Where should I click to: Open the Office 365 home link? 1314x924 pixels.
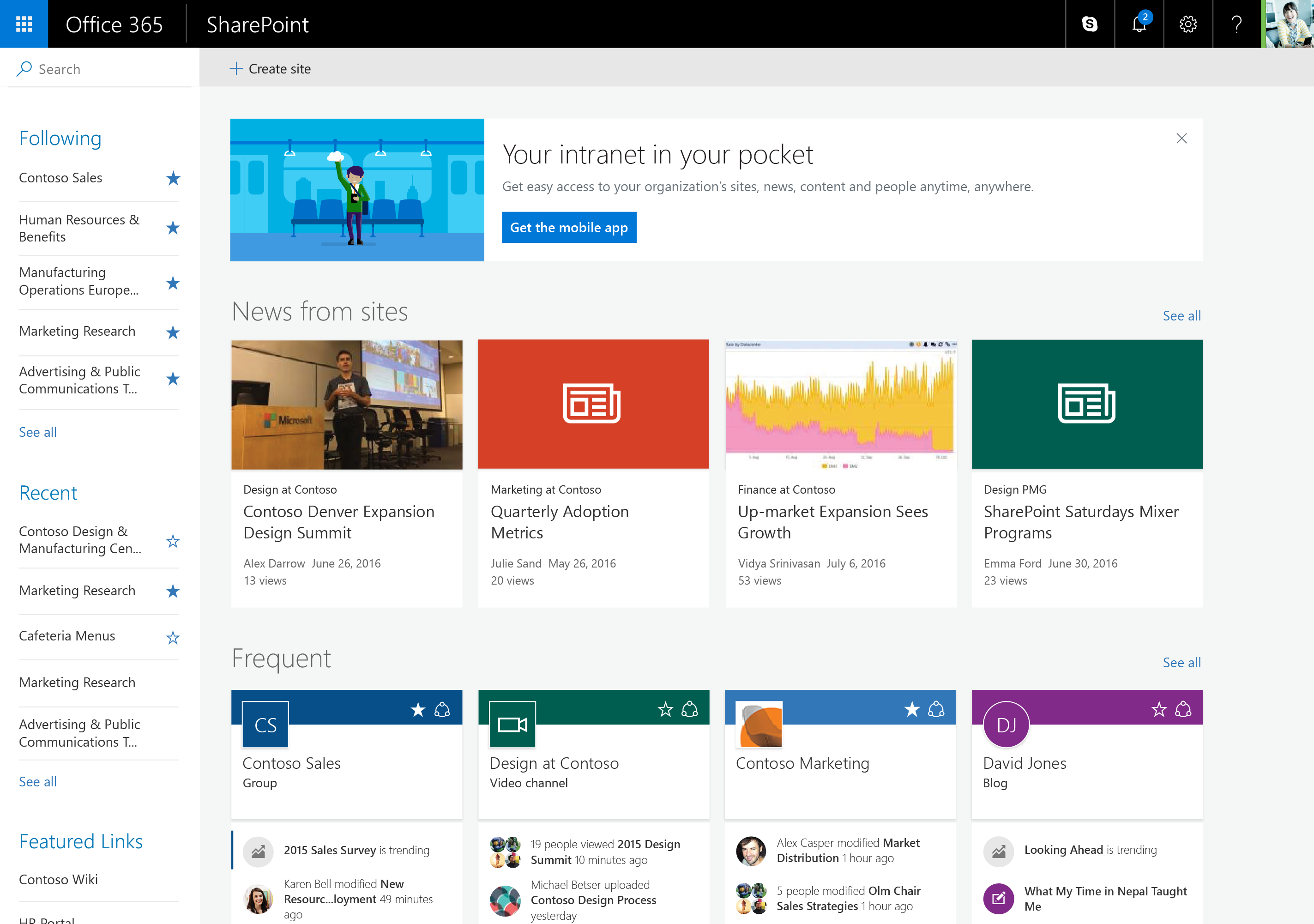point(114,24)
